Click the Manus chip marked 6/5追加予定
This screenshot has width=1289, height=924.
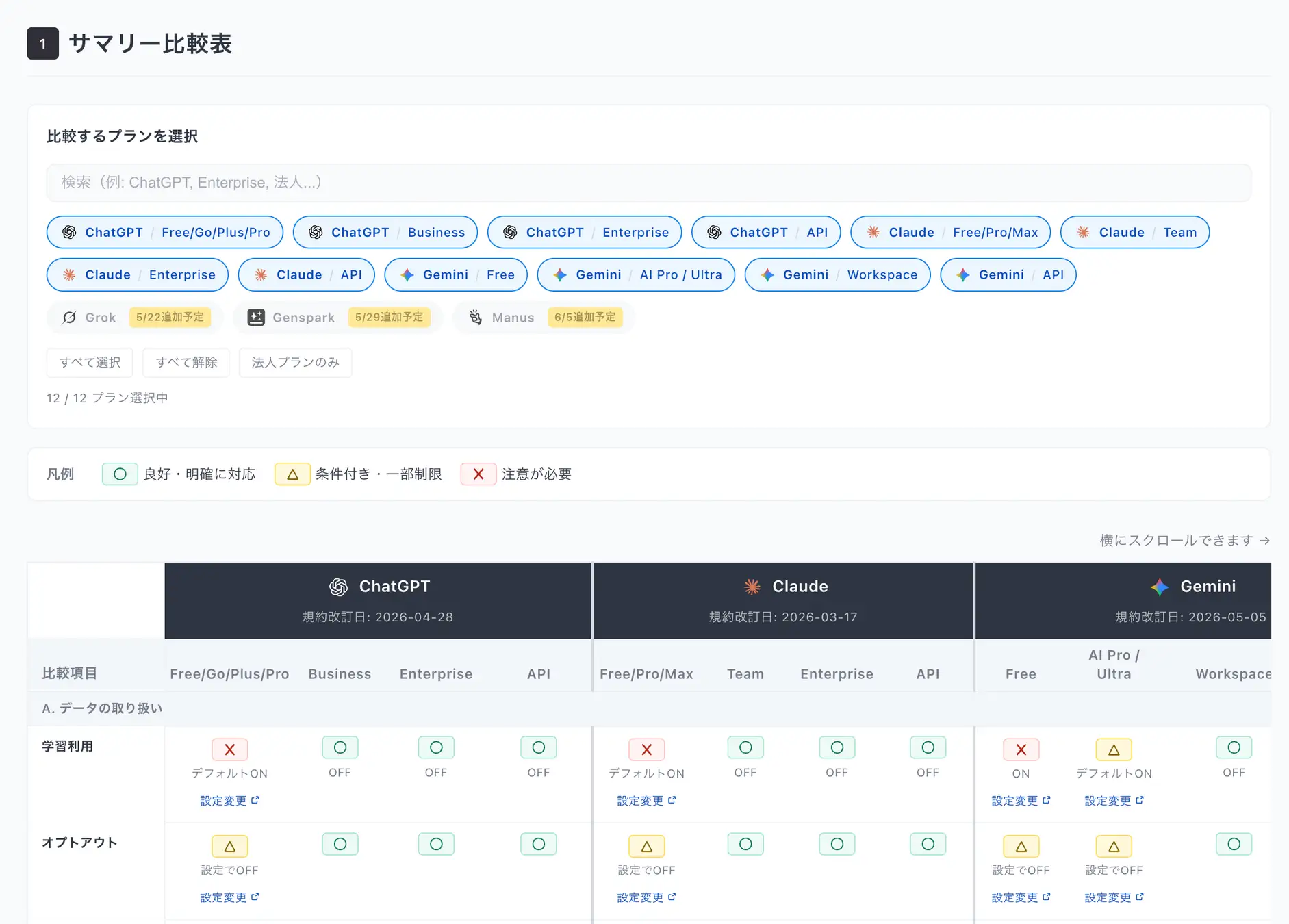point(544,318)
